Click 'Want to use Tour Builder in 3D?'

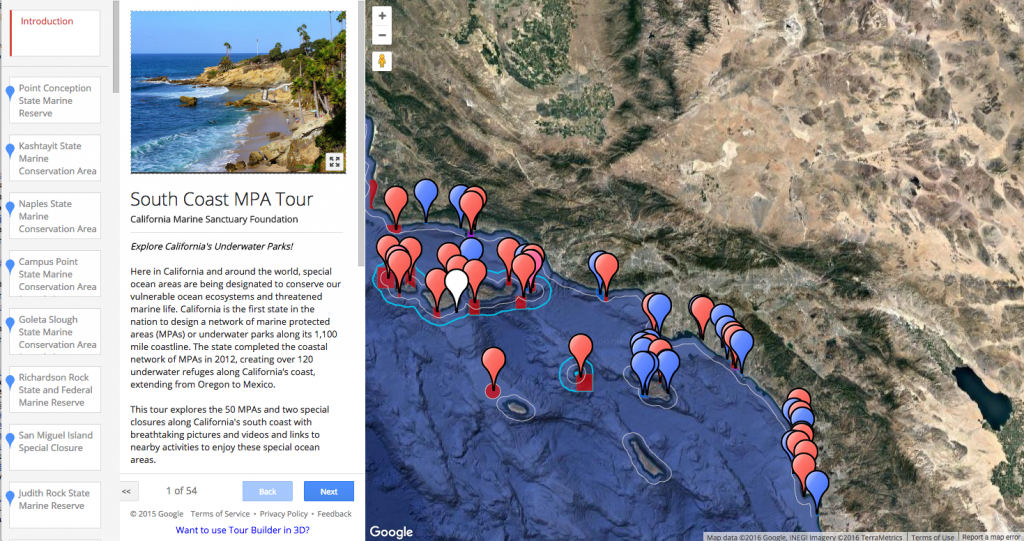tap(242, 530)
